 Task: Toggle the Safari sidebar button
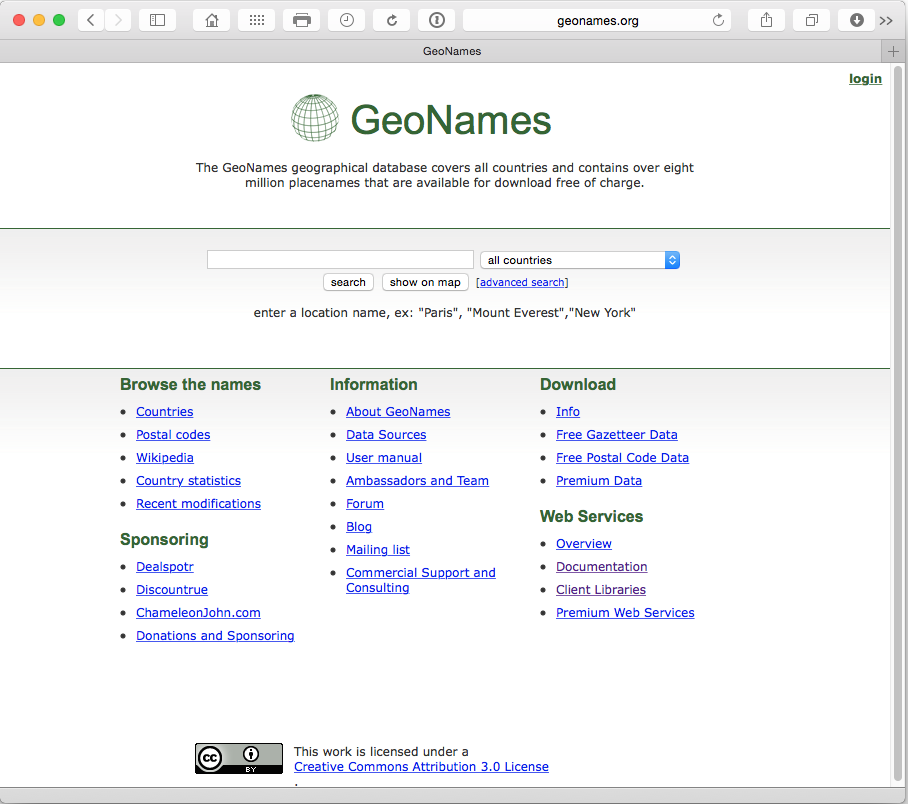pyautogui.click(x=158, y=20)
